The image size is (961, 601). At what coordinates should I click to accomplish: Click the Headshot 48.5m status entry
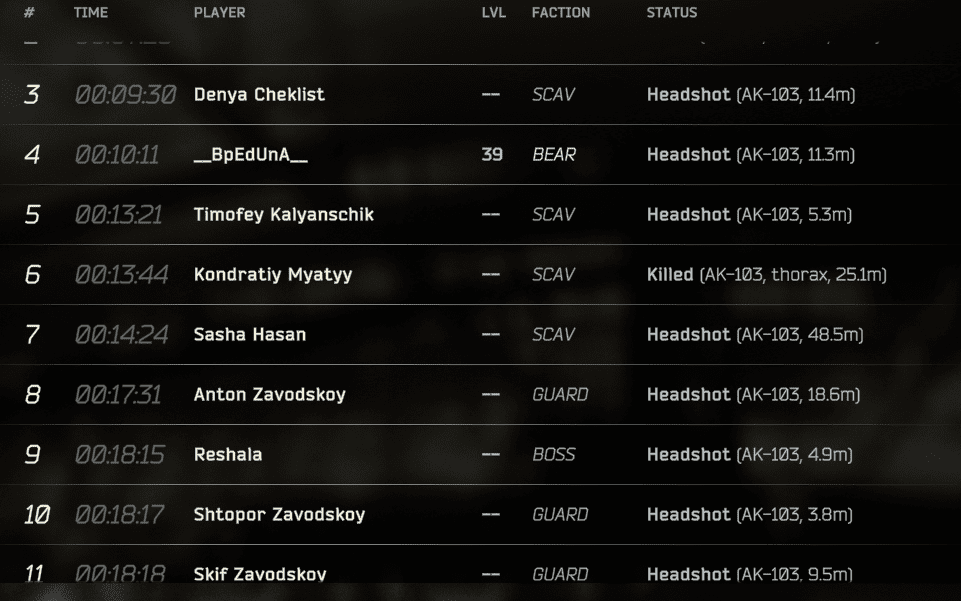[x=755, y=335]
